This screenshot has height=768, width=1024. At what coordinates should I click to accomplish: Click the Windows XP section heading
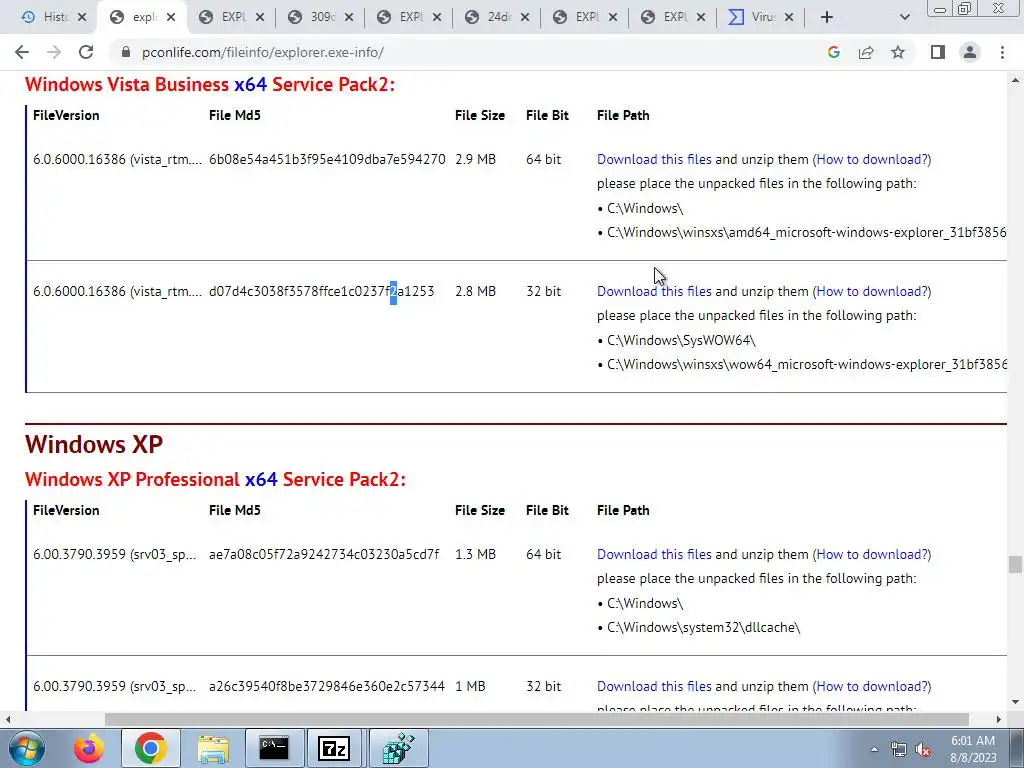(93, 444)
